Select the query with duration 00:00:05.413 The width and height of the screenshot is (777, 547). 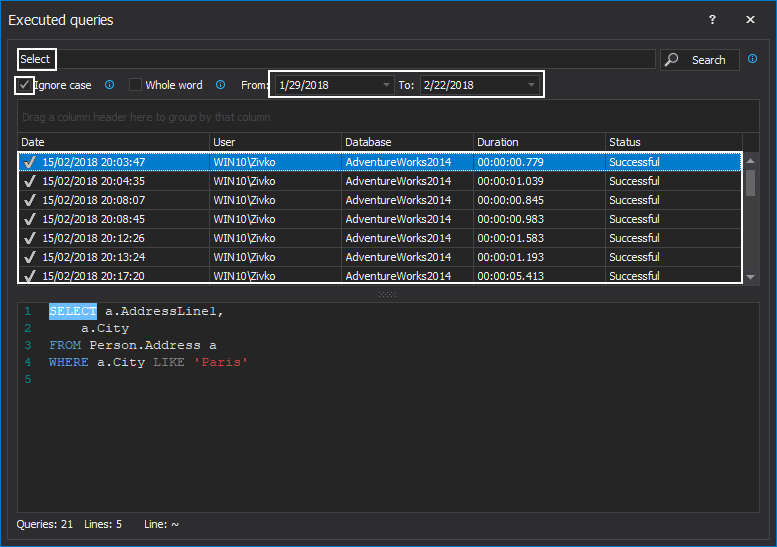coord(510,276)
